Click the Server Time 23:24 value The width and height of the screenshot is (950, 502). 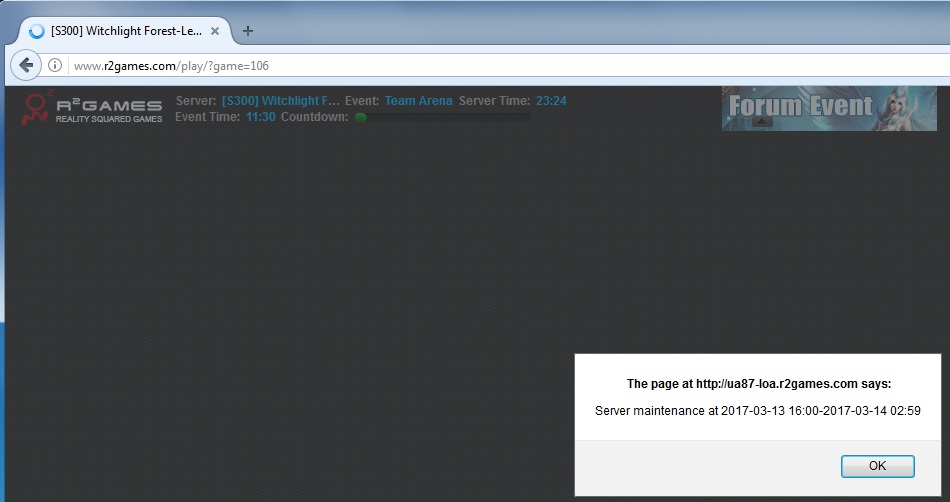[x=551, y=101]
